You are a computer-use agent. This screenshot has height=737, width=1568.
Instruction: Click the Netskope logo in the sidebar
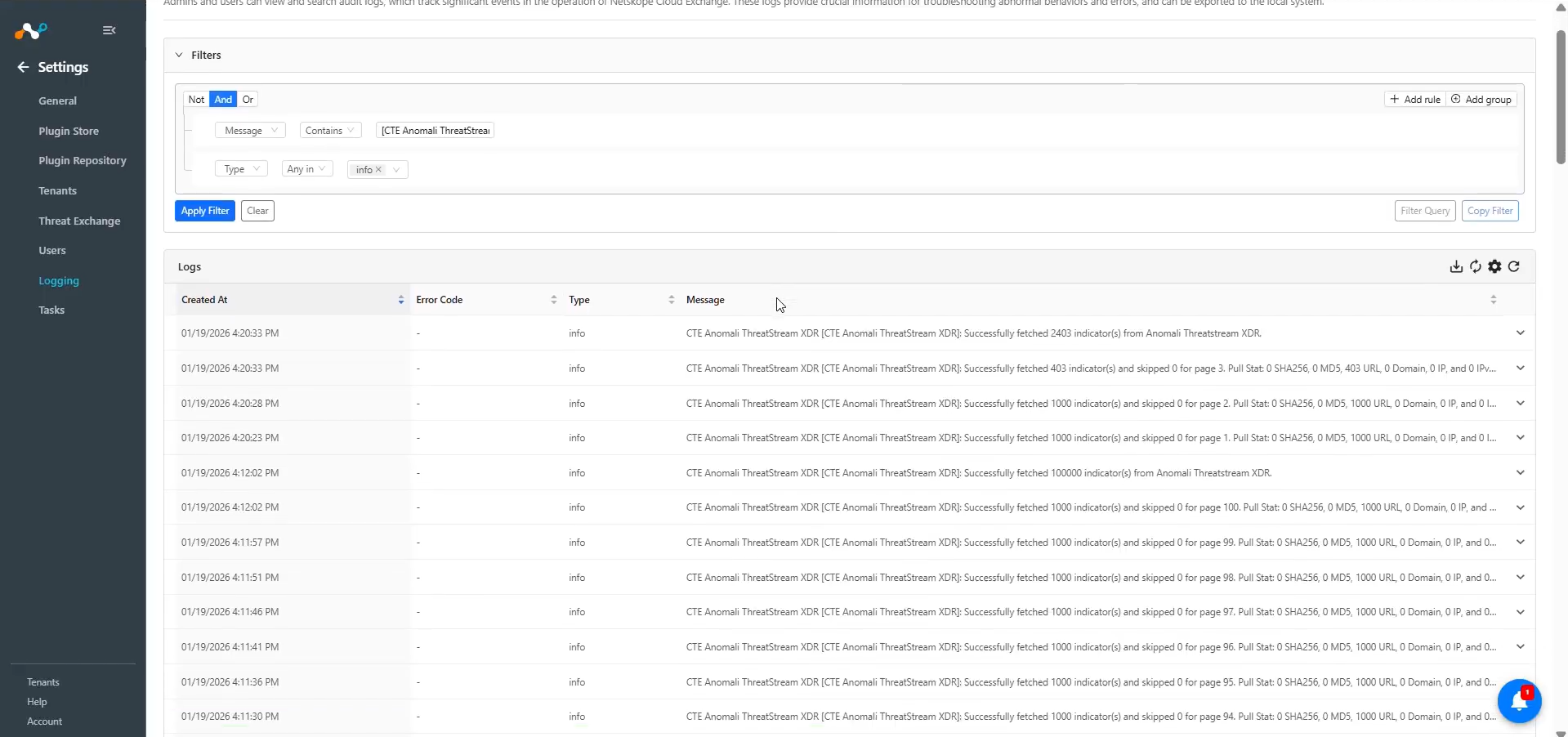pos(31,31)
